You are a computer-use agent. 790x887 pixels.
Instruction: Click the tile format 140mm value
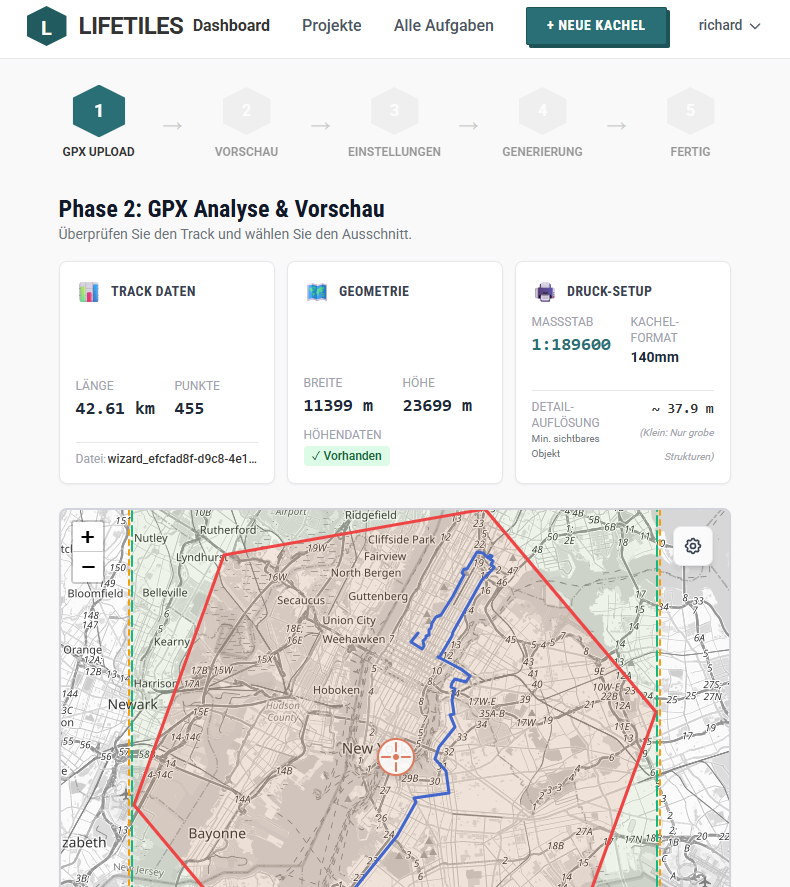tap(655, 358)
